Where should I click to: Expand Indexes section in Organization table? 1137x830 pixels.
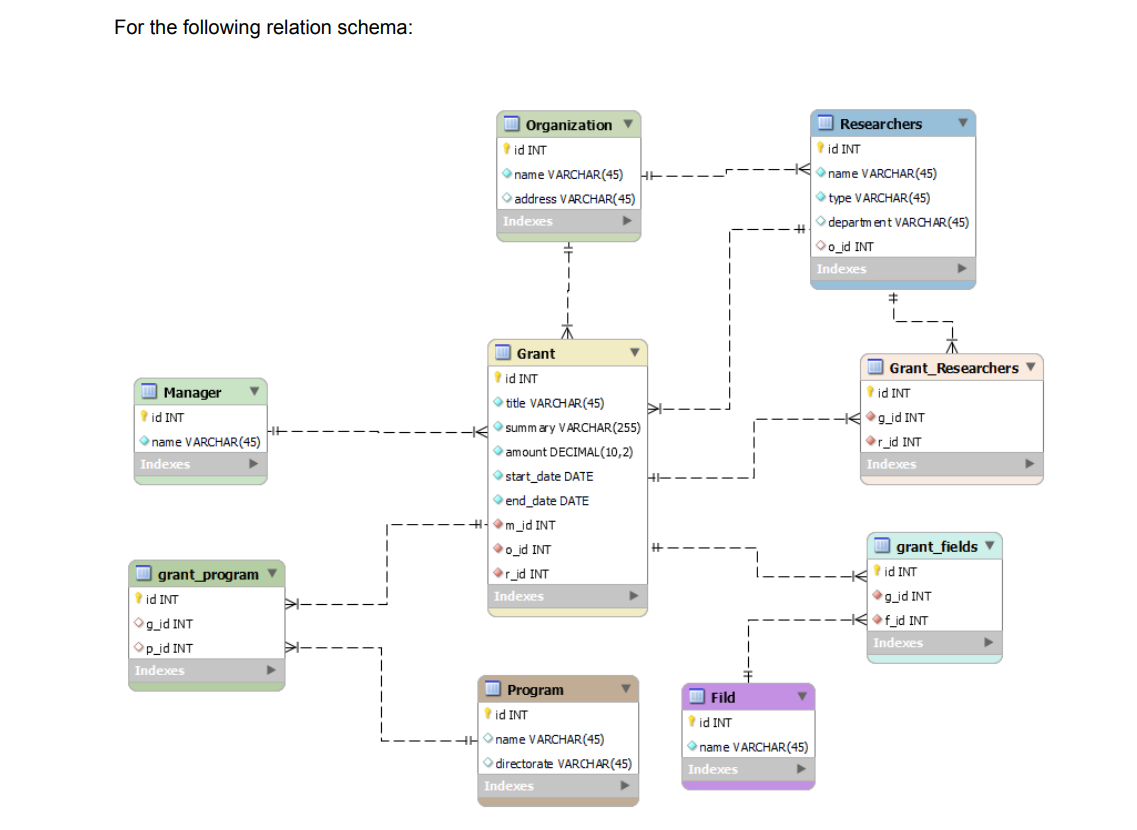627,221
